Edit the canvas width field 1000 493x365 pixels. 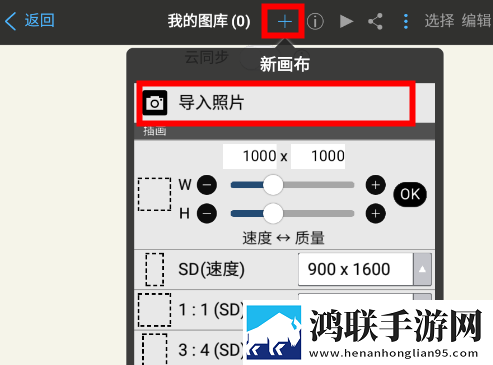(250, 156)
